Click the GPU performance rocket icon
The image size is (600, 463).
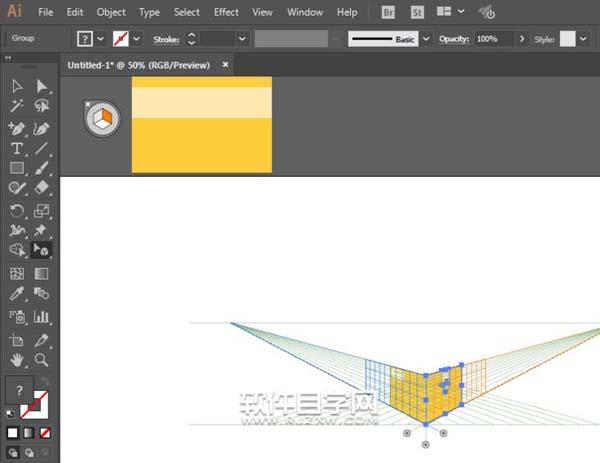(486, 13)
